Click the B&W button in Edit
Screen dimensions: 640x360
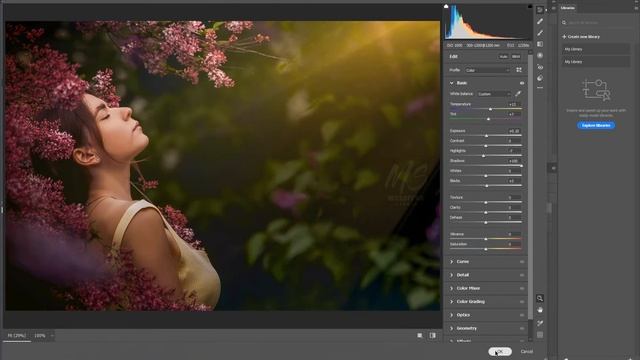(516, 57)
